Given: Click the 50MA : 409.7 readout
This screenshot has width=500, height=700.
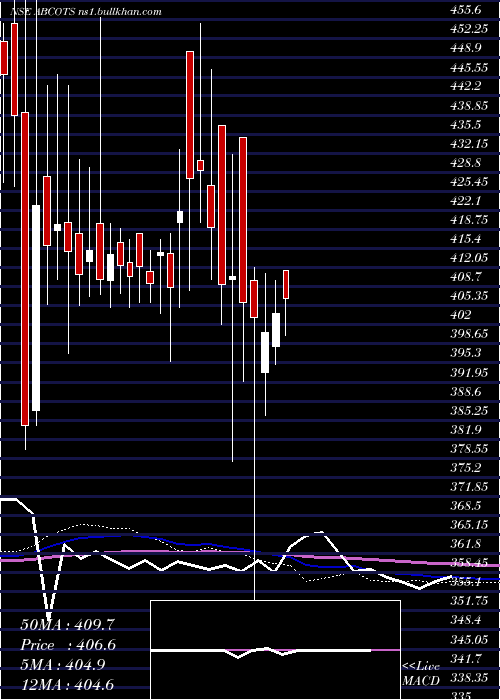Looking at the screenshot, I should coord(68,624).
